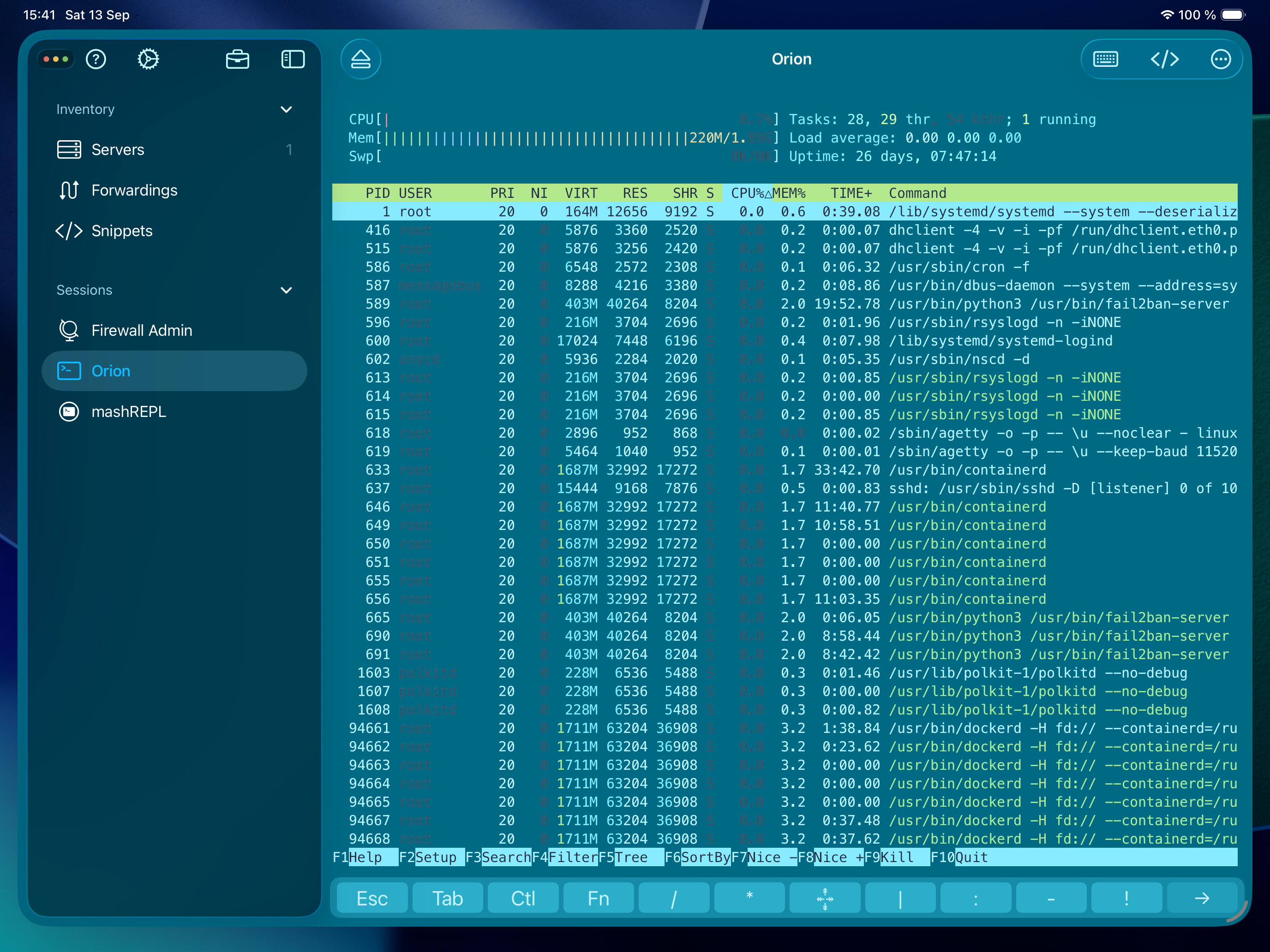Toggle the Fn modifier key
The height and width of the screenshot is (952, 1270).
[598, 898]
